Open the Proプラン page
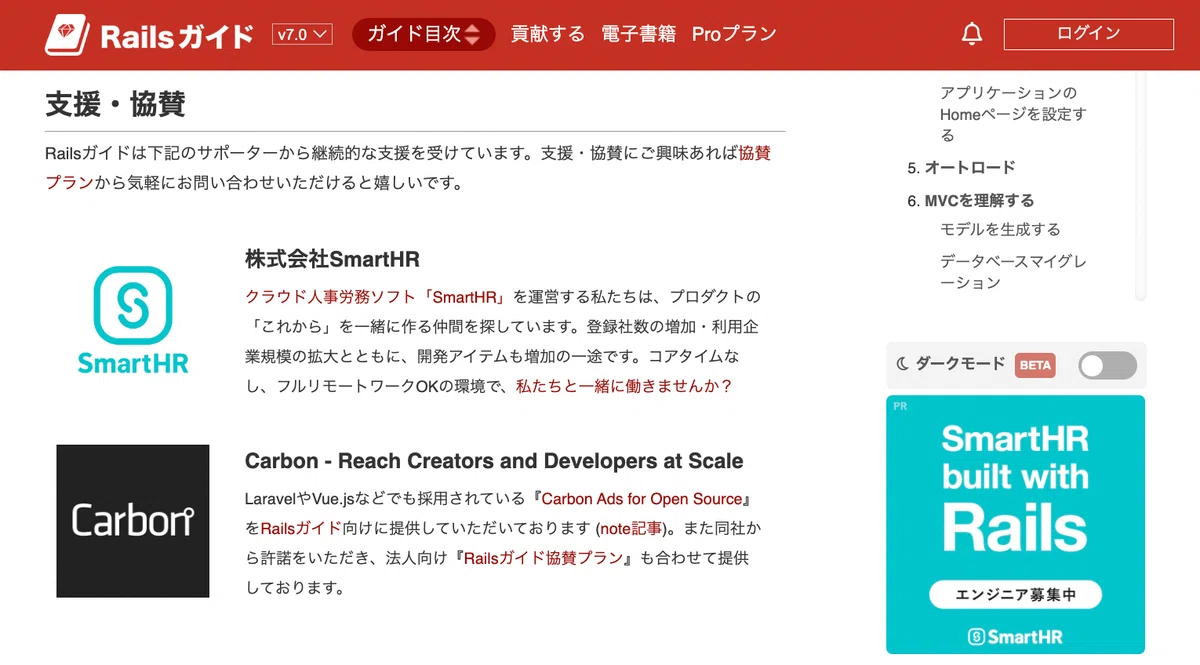 pyautogui.click(x=734, y=34)
